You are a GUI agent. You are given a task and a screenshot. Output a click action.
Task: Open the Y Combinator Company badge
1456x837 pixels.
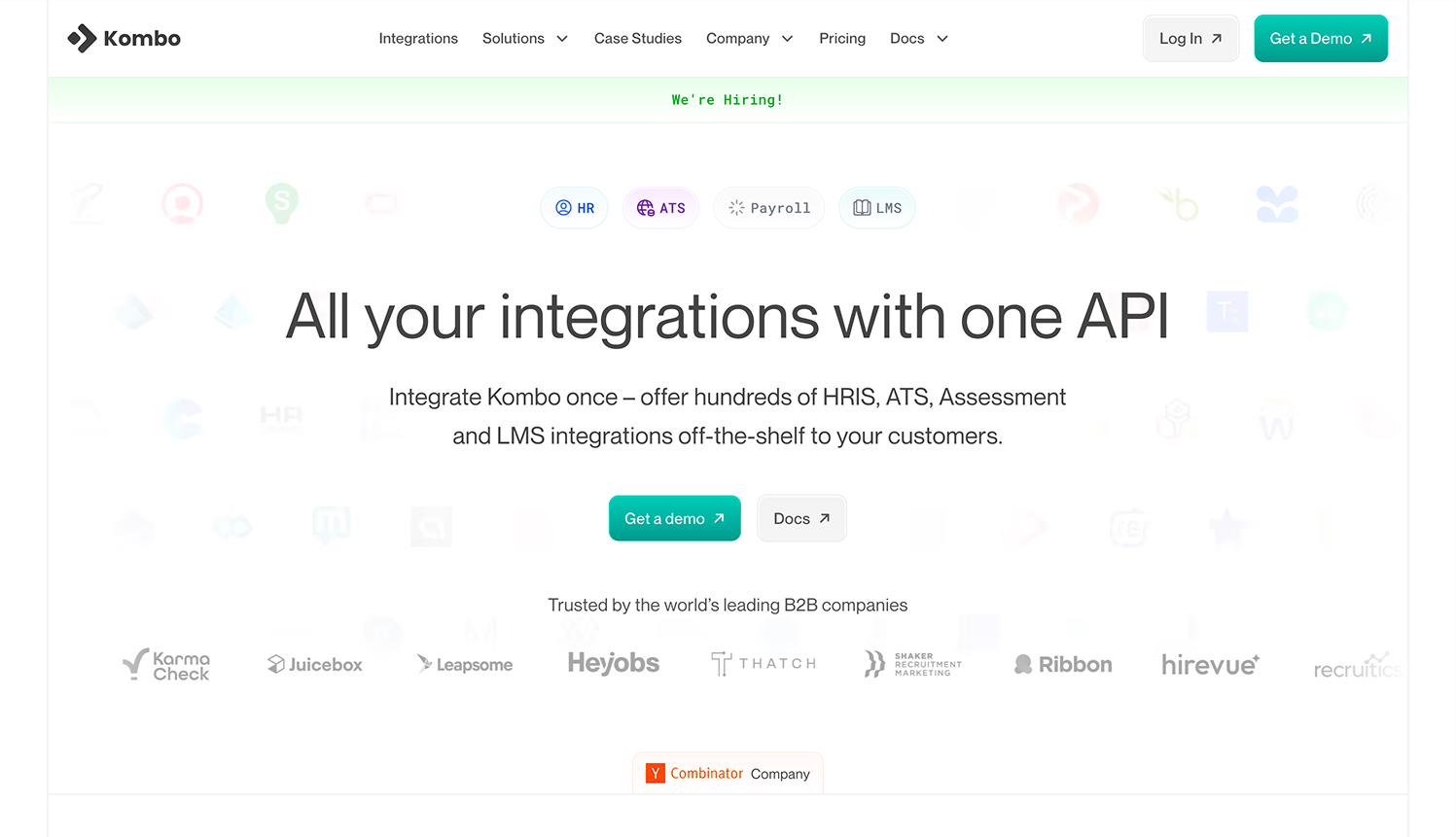tap(728, 774)
